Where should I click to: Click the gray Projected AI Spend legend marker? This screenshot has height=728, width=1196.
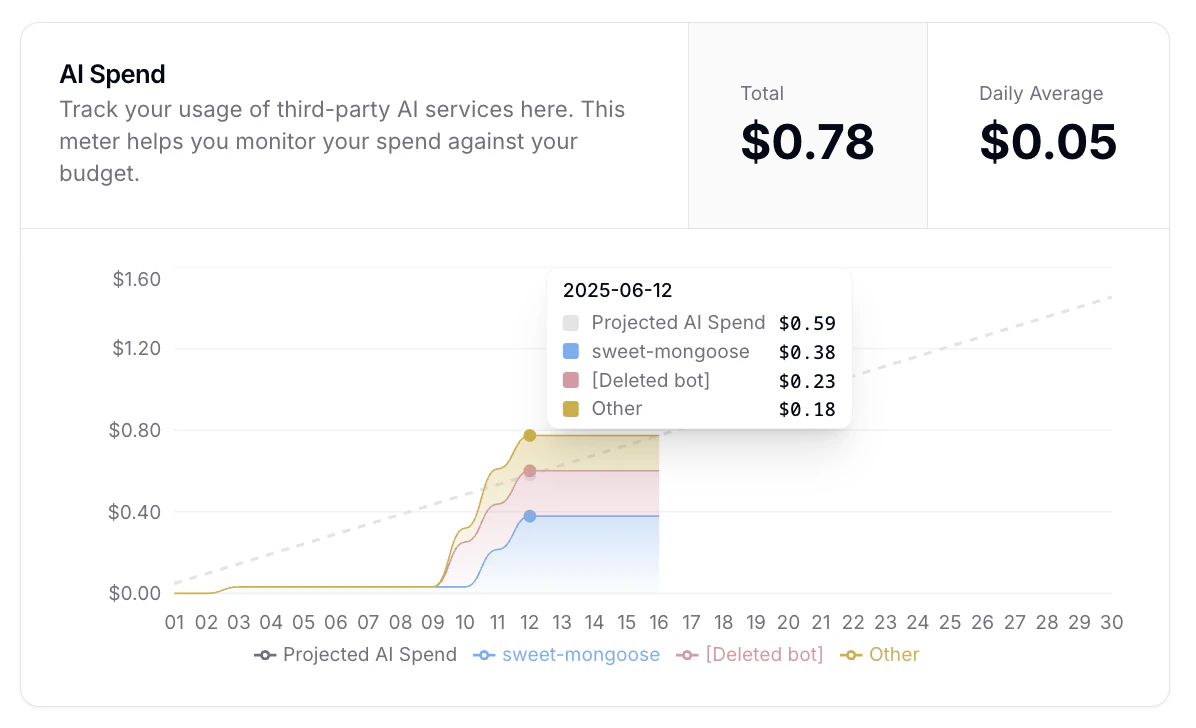pos(264,655)
